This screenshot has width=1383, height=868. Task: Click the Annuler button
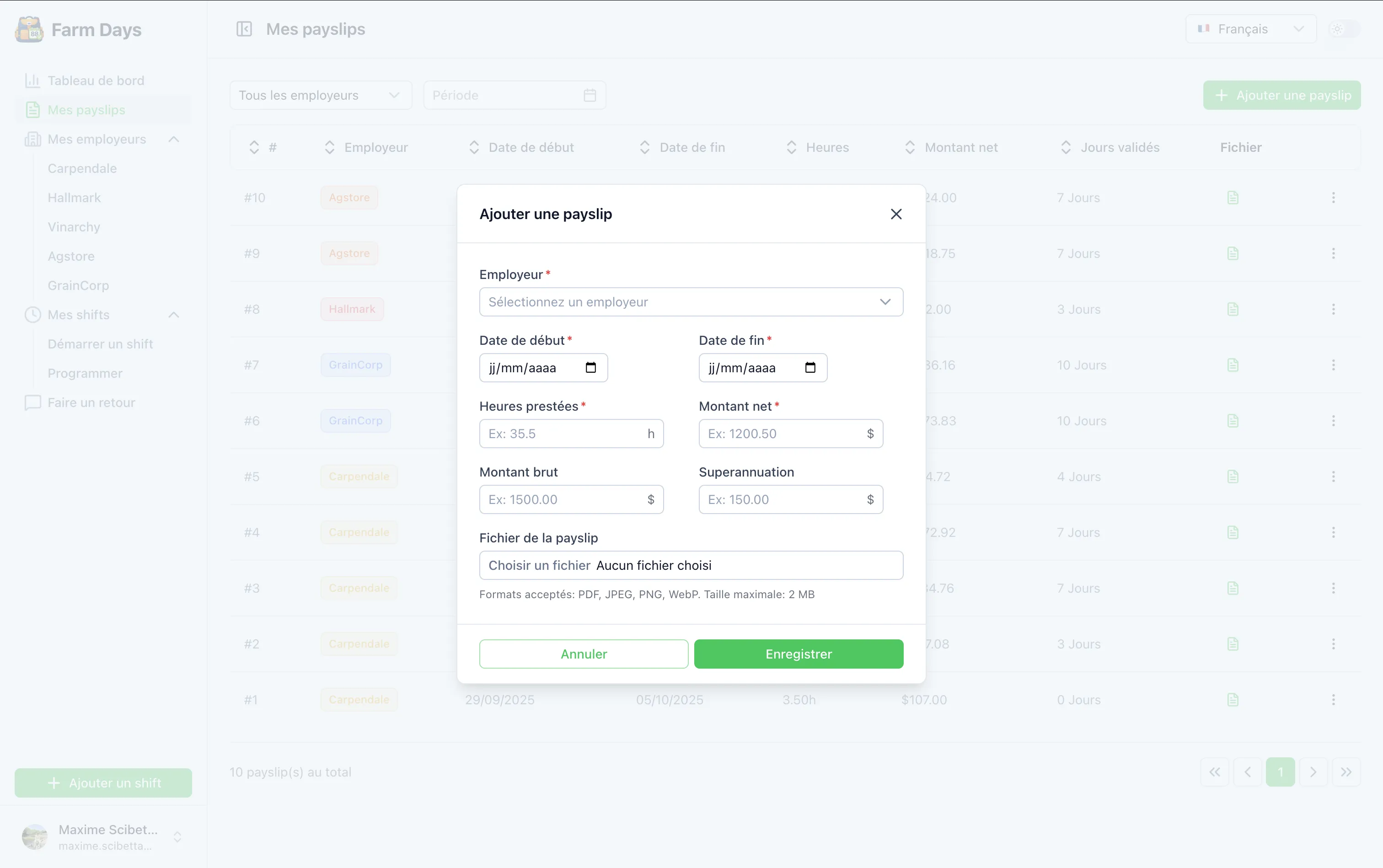tap(583, 654)
